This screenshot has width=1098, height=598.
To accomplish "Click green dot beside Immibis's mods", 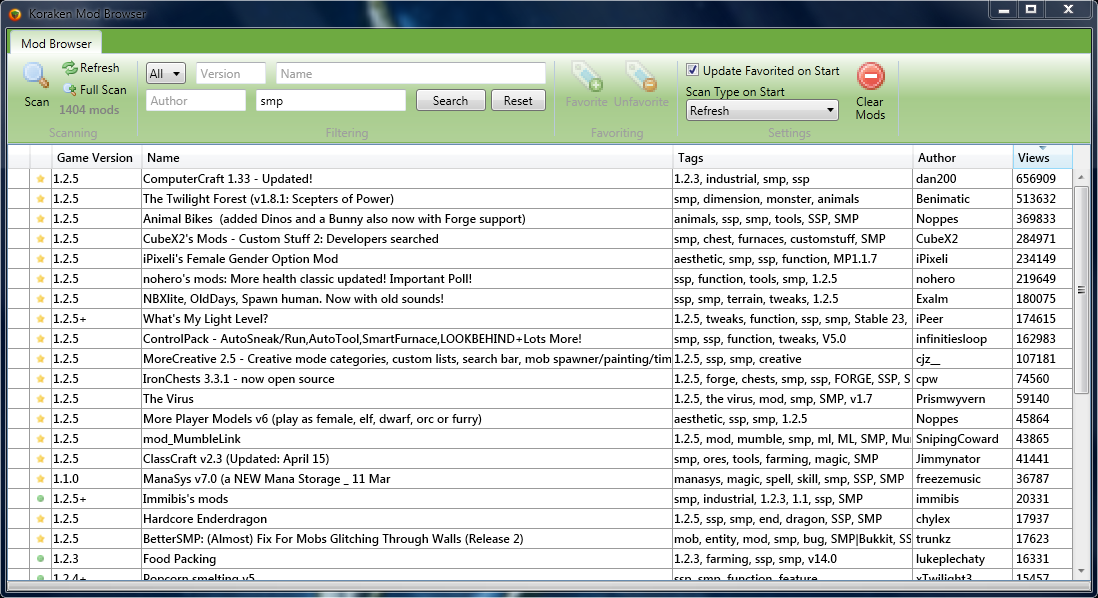I will (41, 499).
